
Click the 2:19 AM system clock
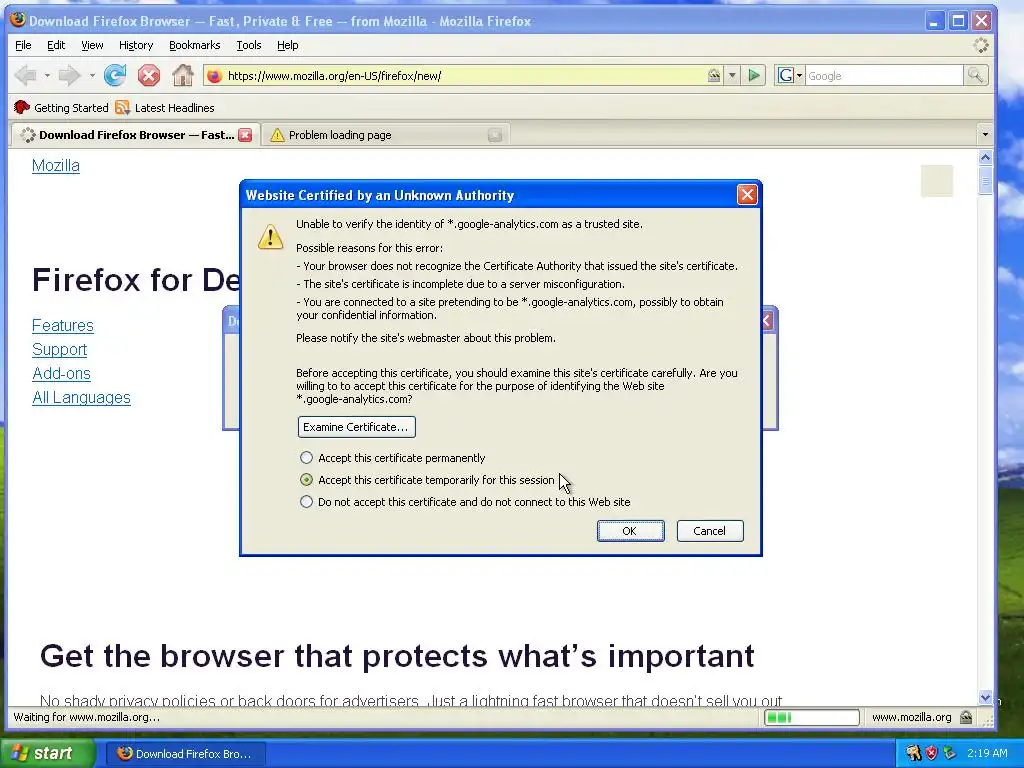987,754
